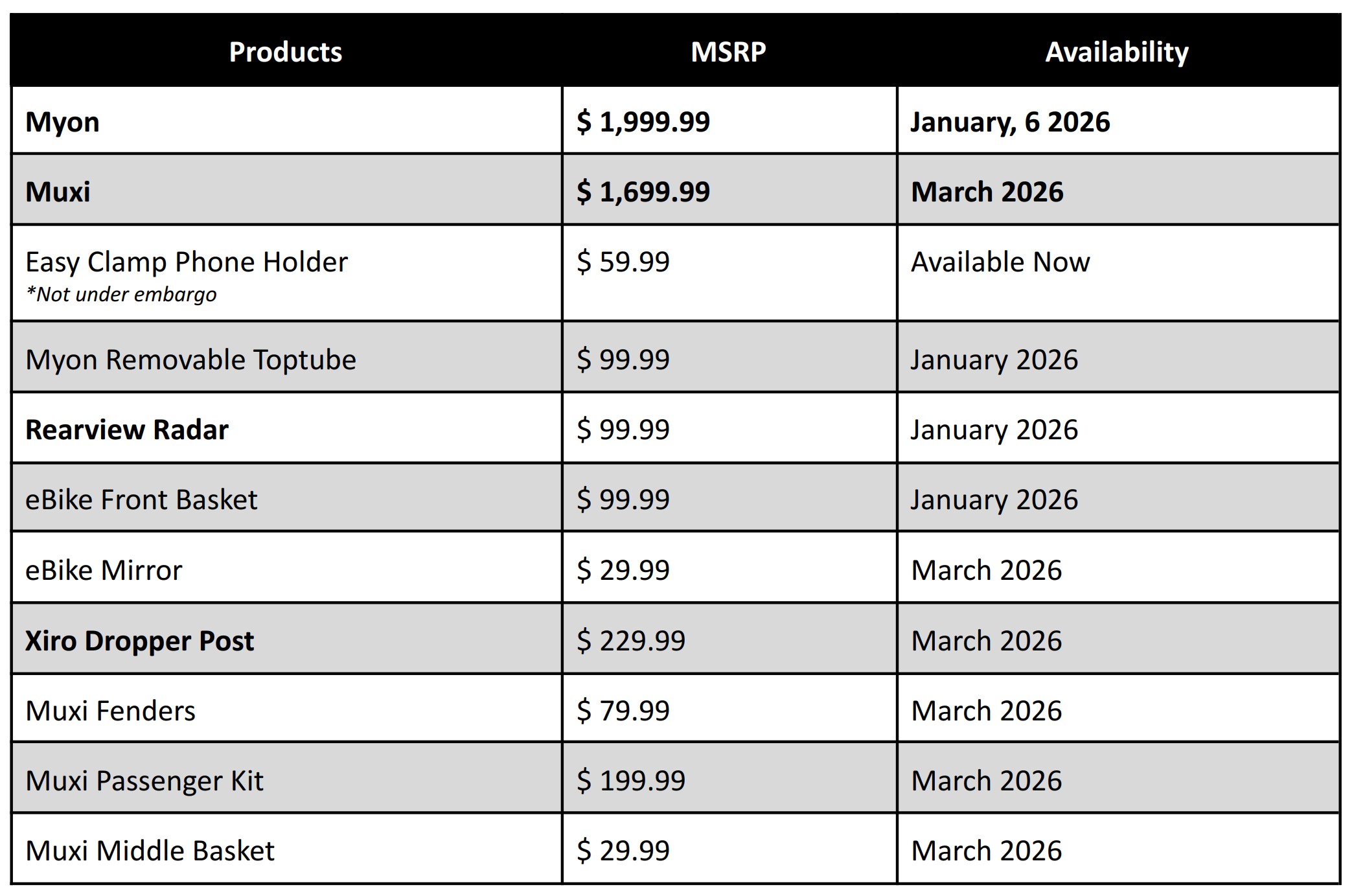Click the January, 6 2026 availability date
1354x896 pixels.
[1010, 122]
